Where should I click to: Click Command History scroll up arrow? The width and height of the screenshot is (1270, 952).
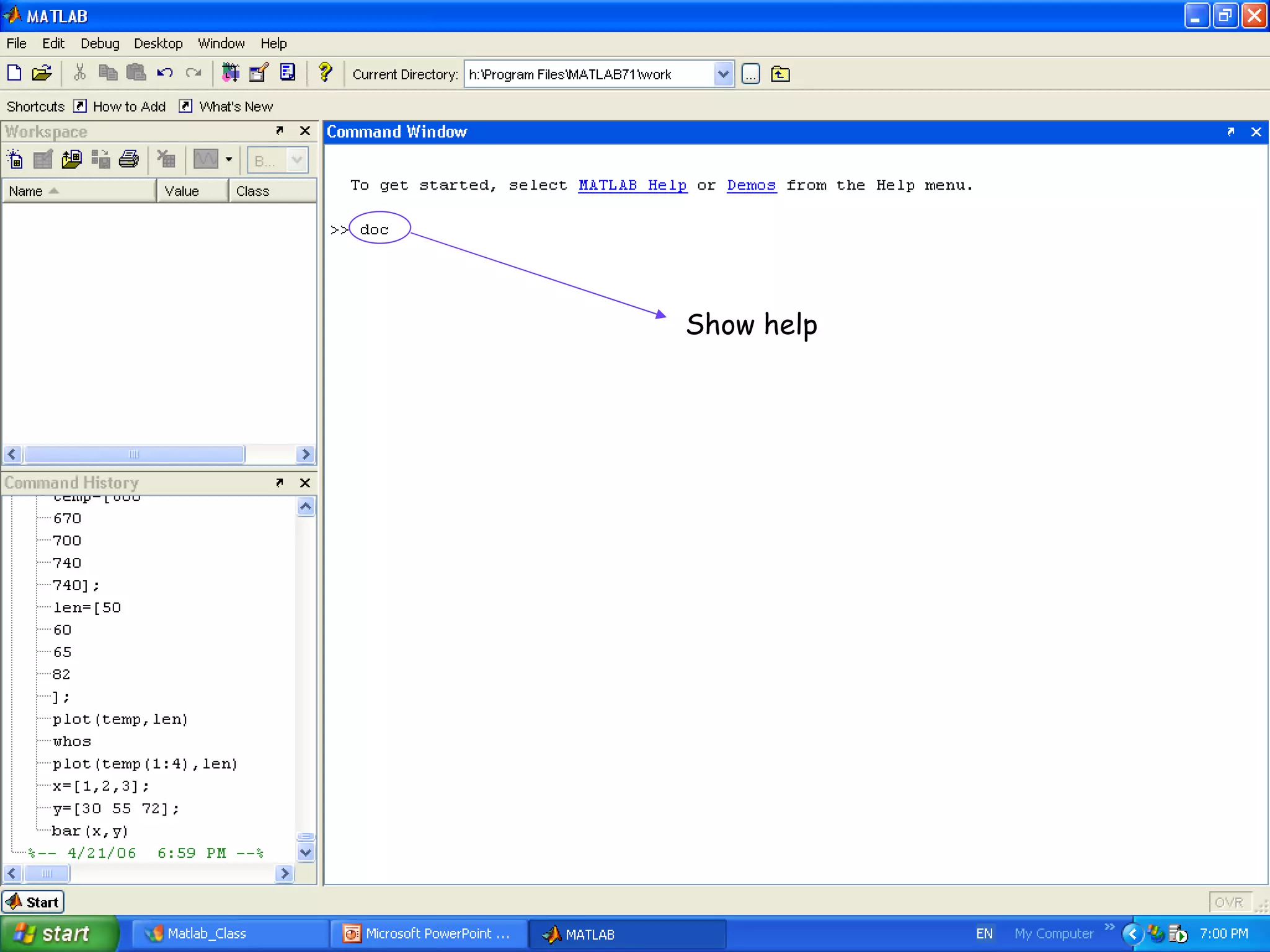pyautogui.click(x=306, y=507)
